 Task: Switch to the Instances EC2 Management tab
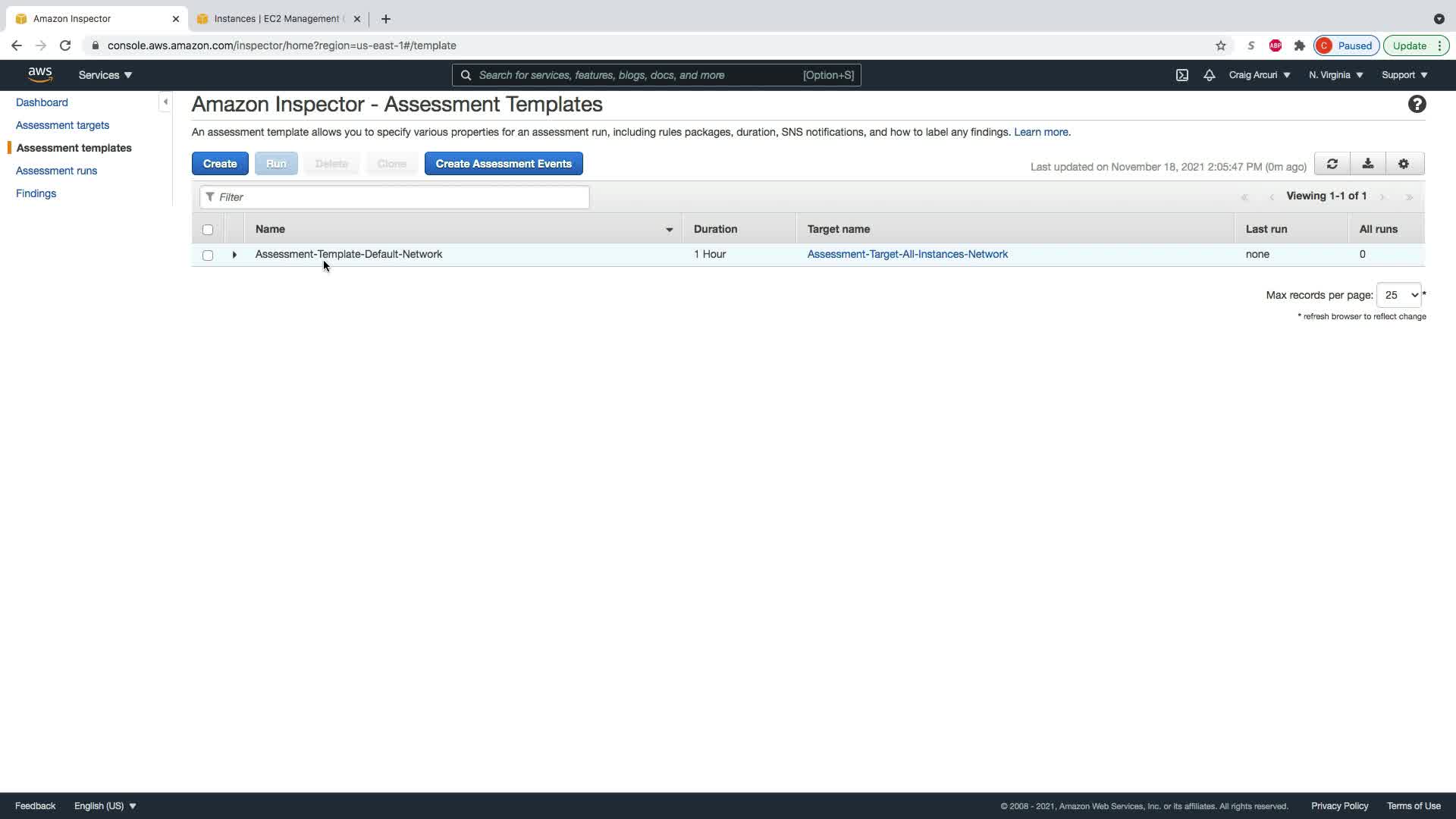tap(278, 19)
